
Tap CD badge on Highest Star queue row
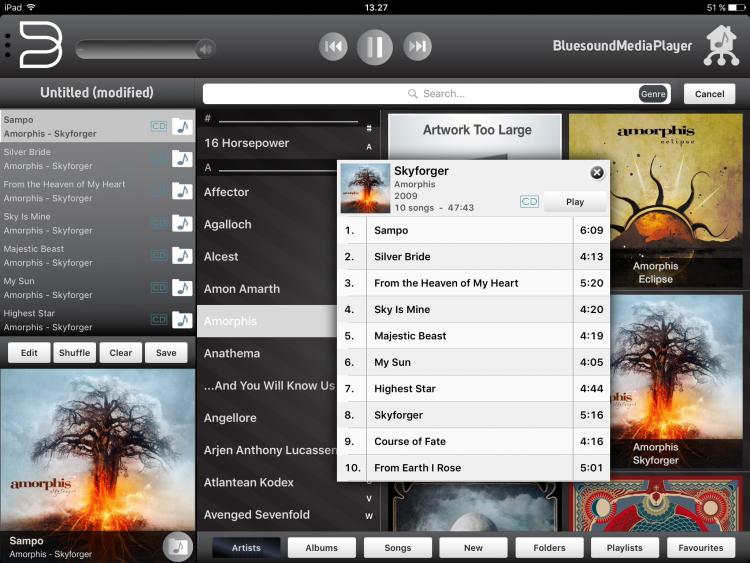159,320
